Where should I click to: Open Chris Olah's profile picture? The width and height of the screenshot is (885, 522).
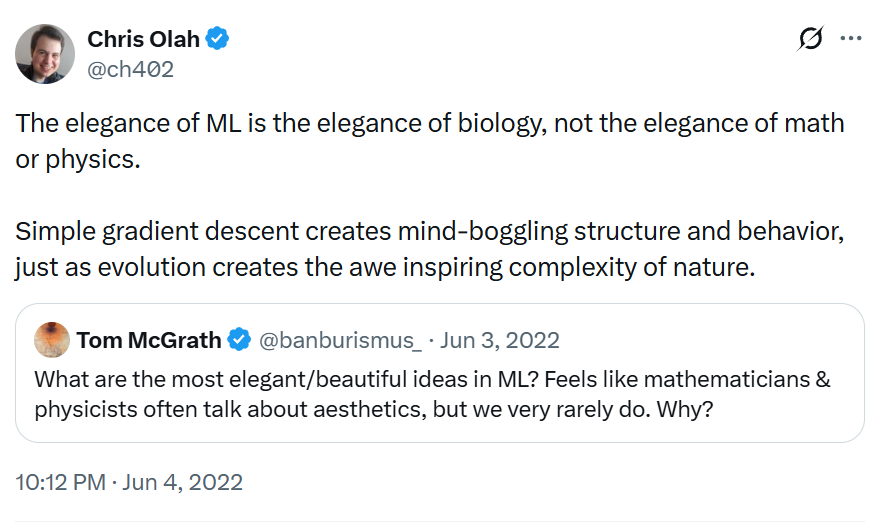point(46,54)
